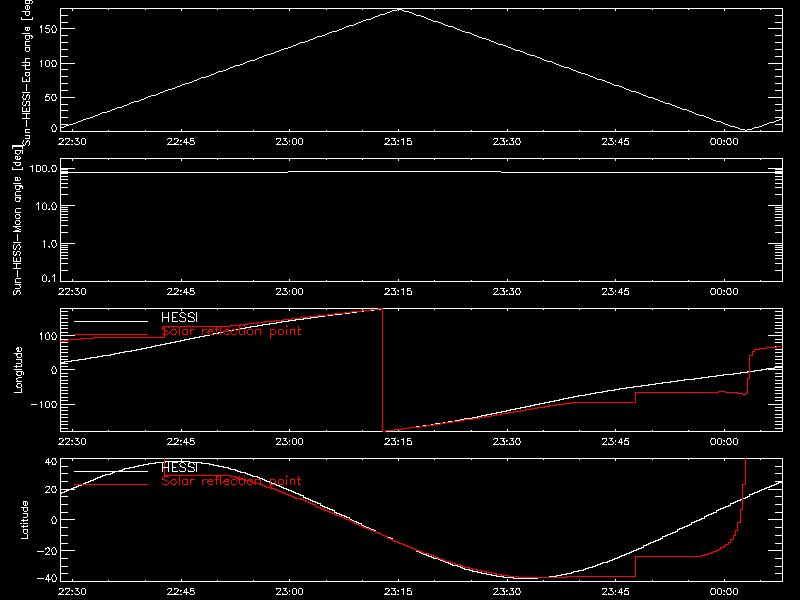Click 100.0 tick on Moon angle plot
800x600 pixels.
43,169
